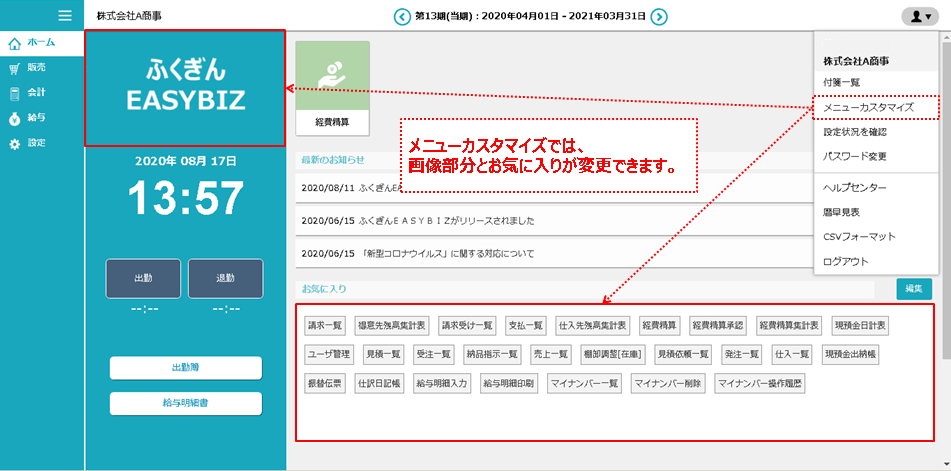Open the 会計 accounting menu
This screenshot has height=471, width=951.
point(42,93)
